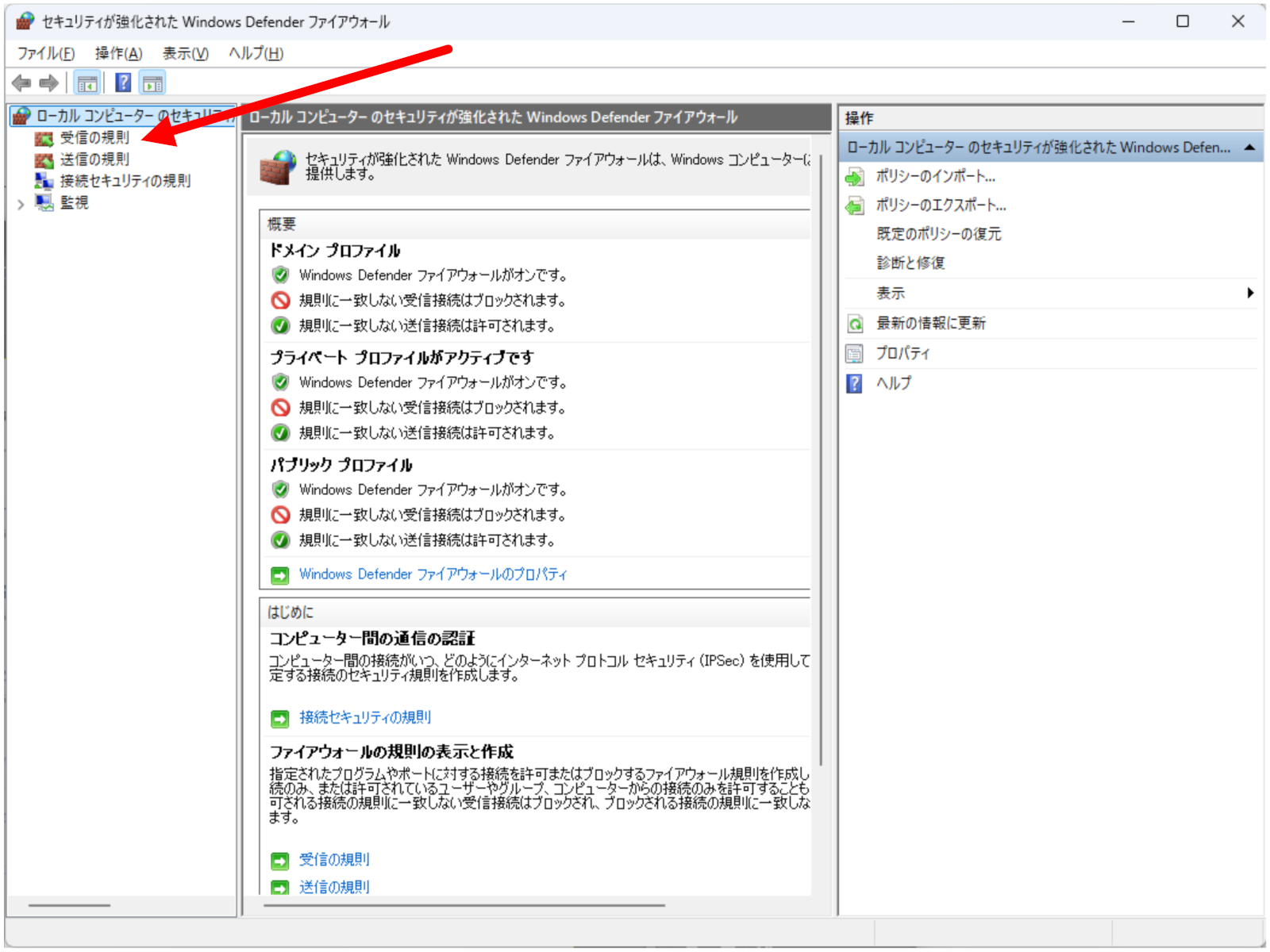Click ポリシーのインポート icon in actions
Viewport: 1270px width, 952px height.
[855, 177]
